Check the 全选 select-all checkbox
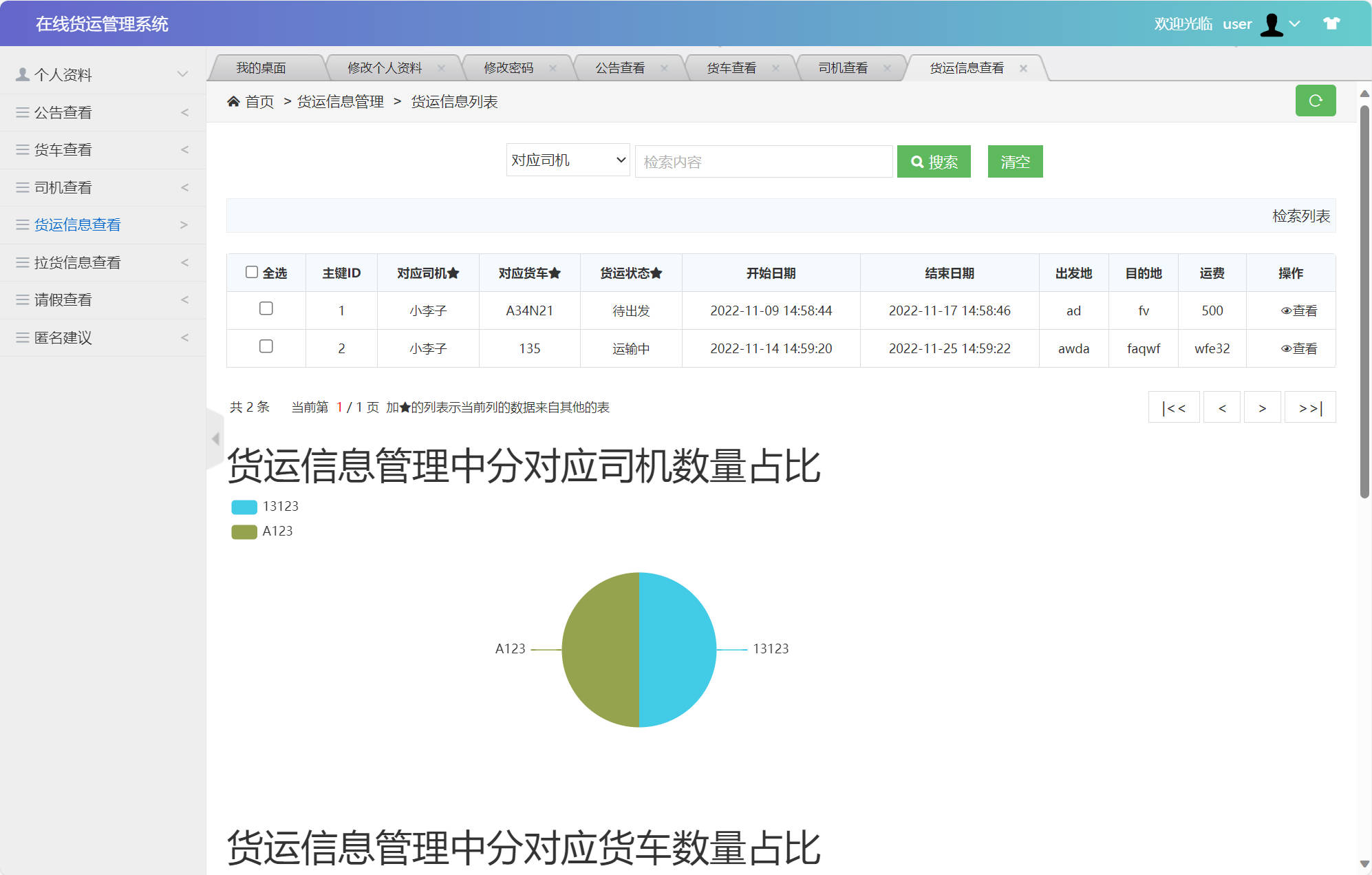 coord(252,272)
